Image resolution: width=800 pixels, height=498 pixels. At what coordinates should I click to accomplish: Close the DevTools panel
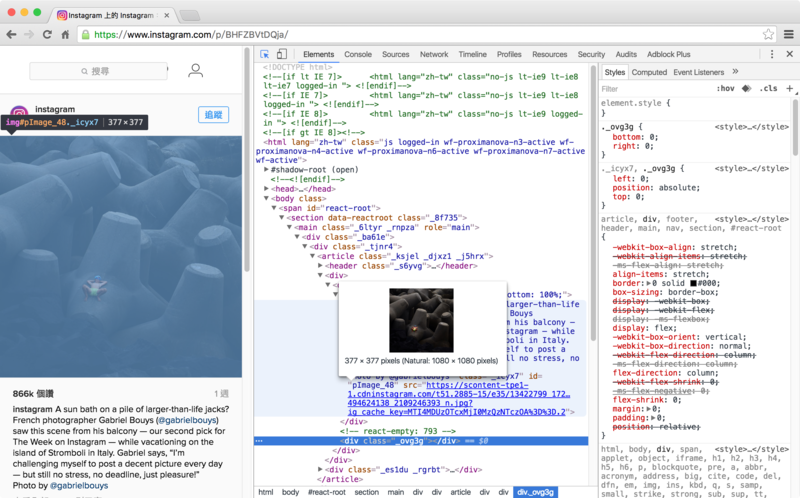coord(789,54)
